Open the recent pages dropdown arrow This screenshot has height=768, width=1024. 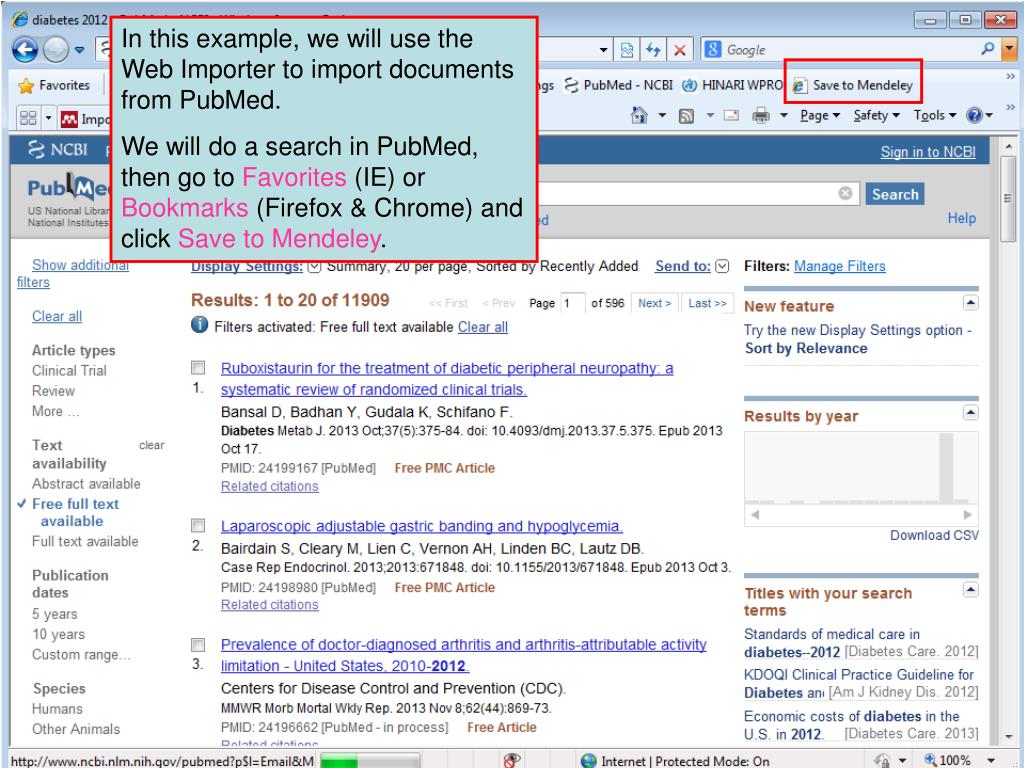pos(80,50)
